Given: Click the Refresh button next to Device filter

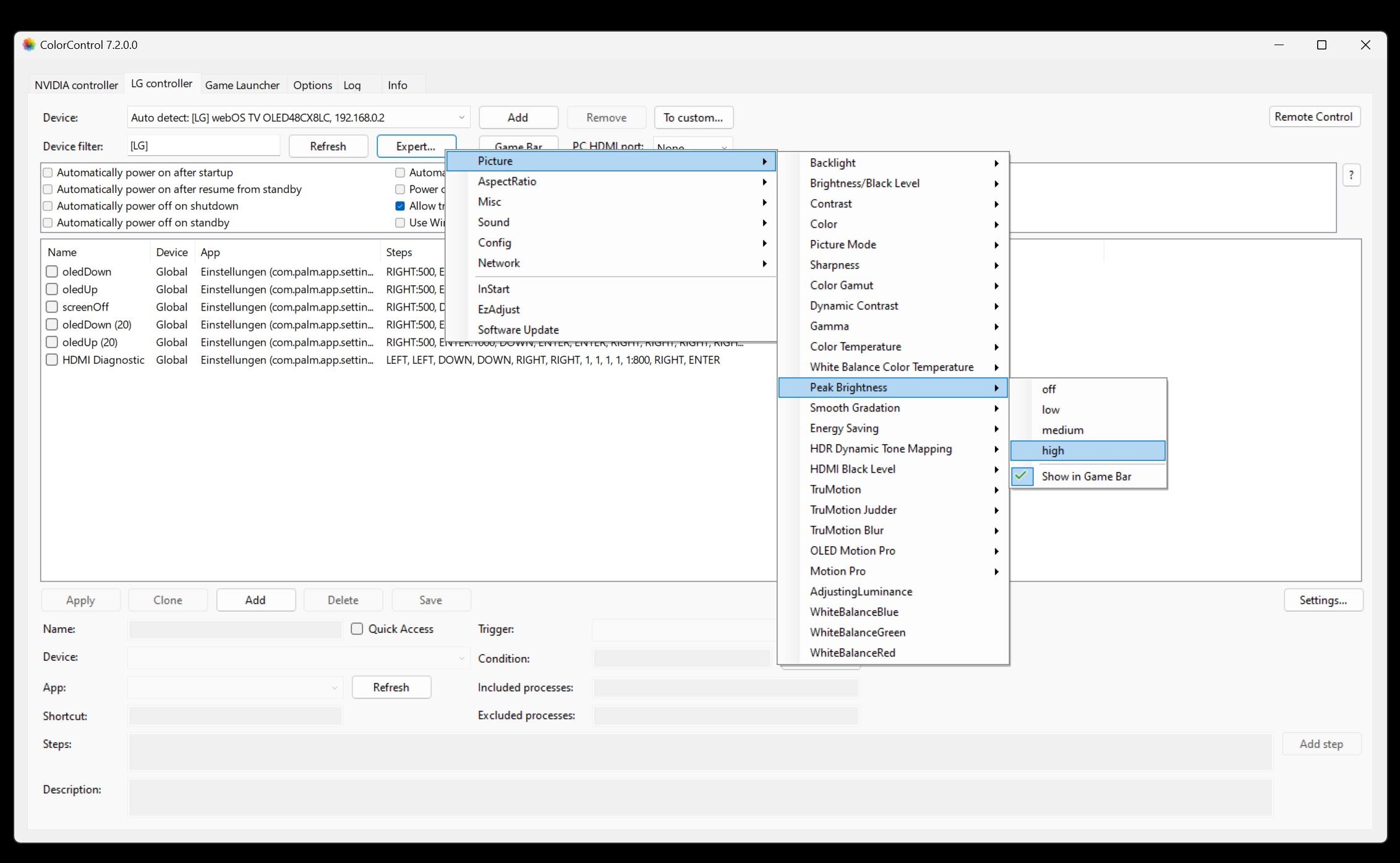Looking at the screenshot, I should 328,146.
